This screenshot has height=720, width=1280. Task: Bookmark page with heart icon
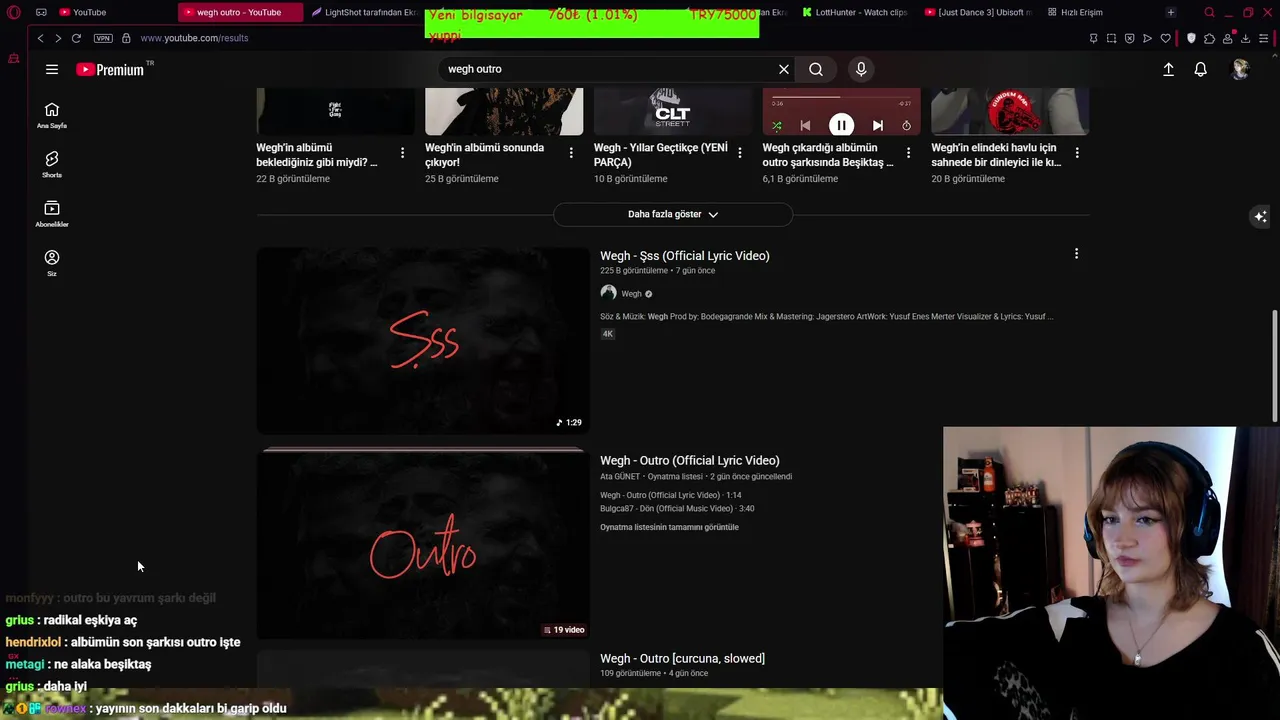(x=1165, y=38)
